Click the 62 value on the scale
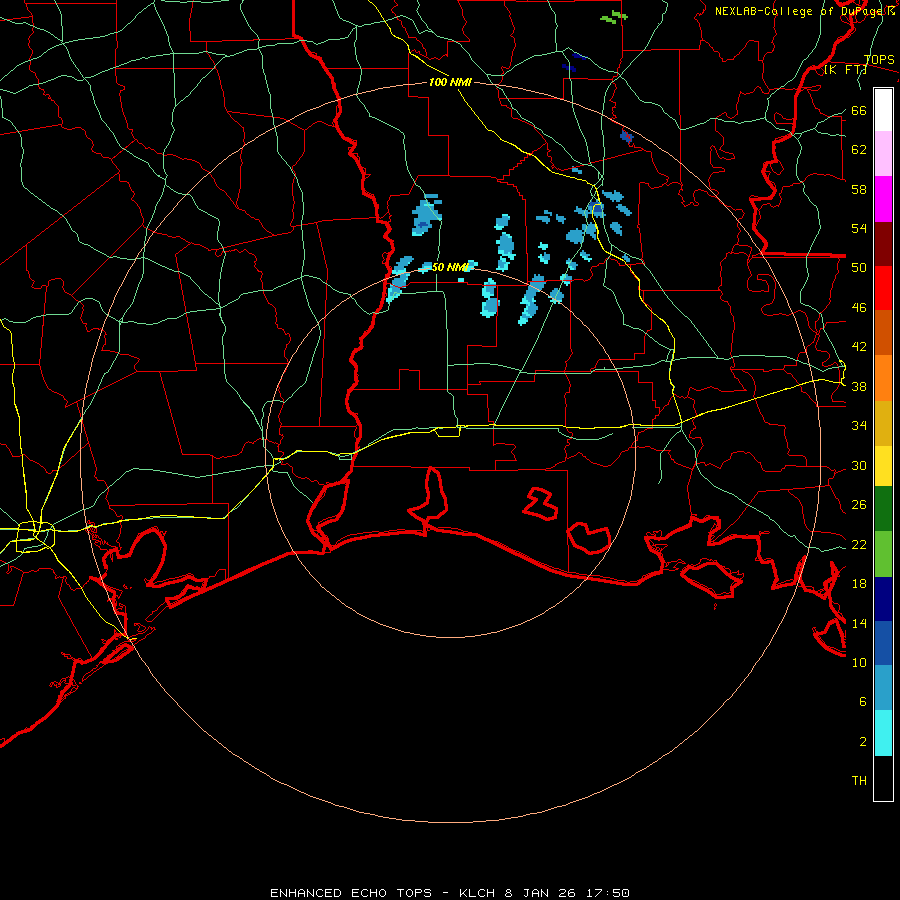Viewport: 900px width, 900px height. pyautogui.click(x=859, y=150)
